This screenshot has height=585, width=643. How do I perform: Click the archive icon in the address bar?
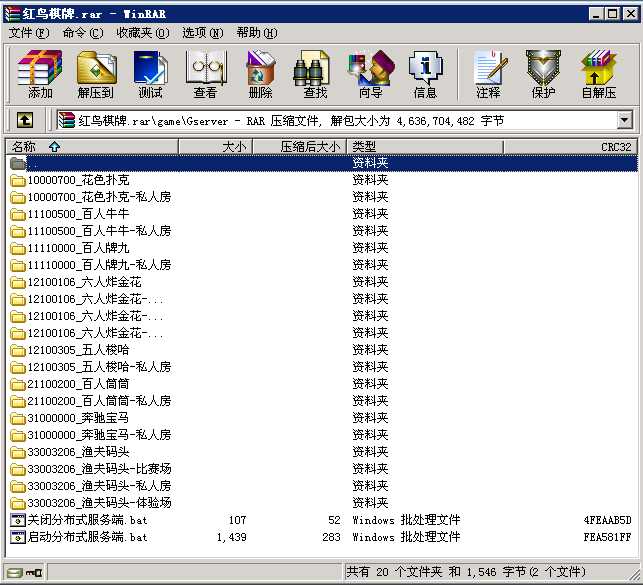coord(67,121)
